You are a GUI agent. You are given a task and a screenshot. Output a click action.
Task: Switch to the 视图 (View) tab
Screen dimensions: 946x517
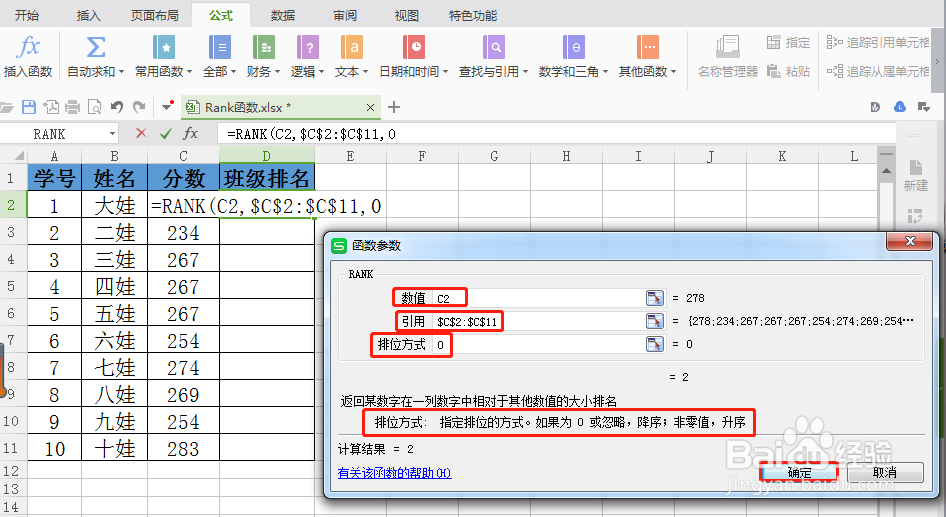[407, 15]
